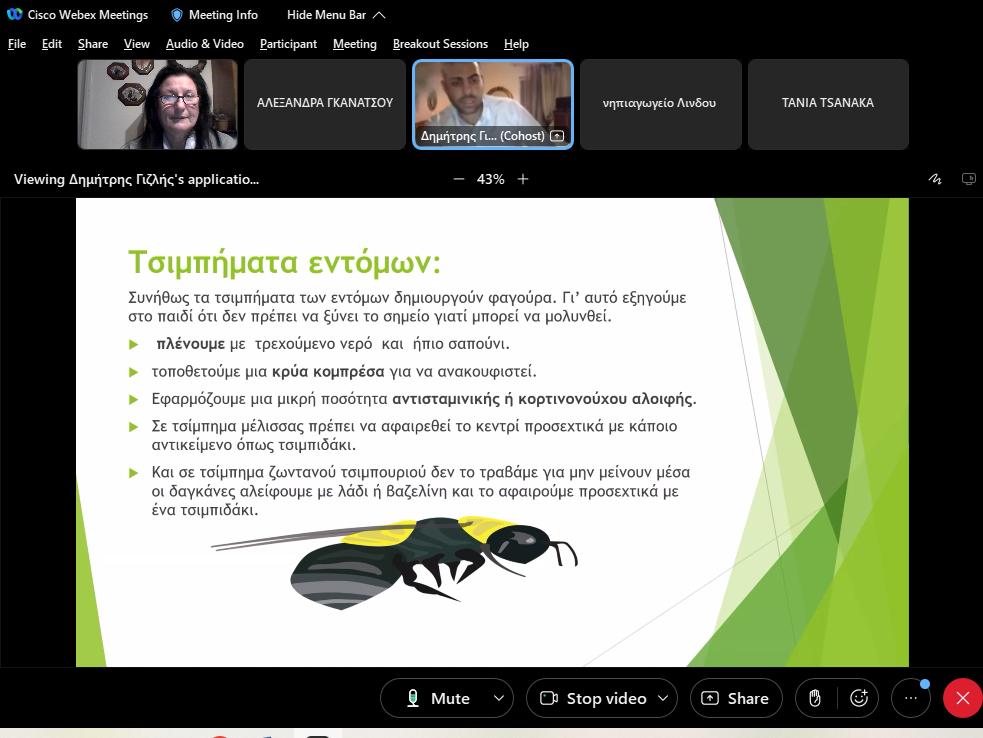The height and width of the screenshot is (738, 983).
Task: Click the shared screen layout icon
Action: click(x=968, y=179)
